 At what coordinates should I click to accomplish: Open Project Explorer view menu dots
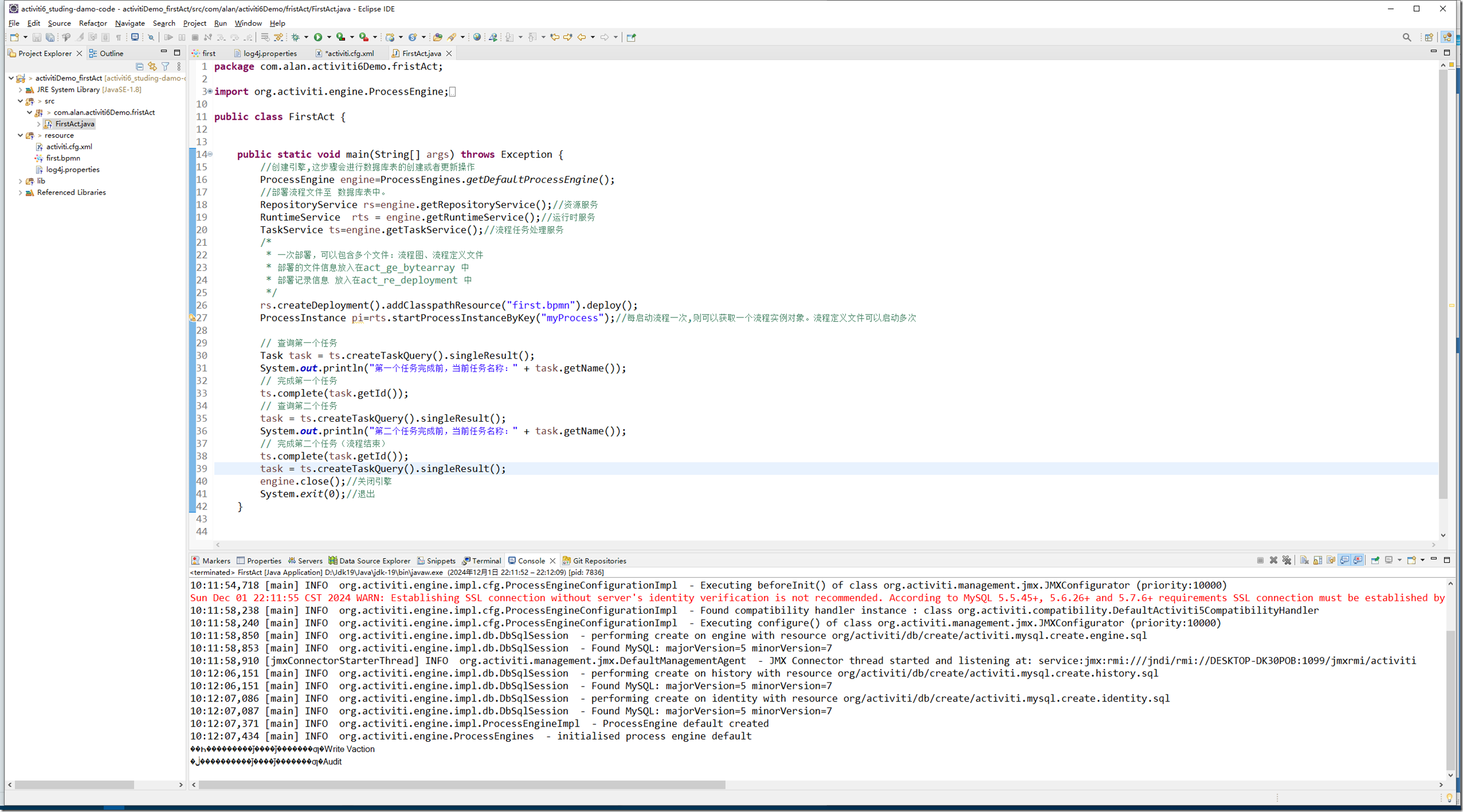coord(179,66)
